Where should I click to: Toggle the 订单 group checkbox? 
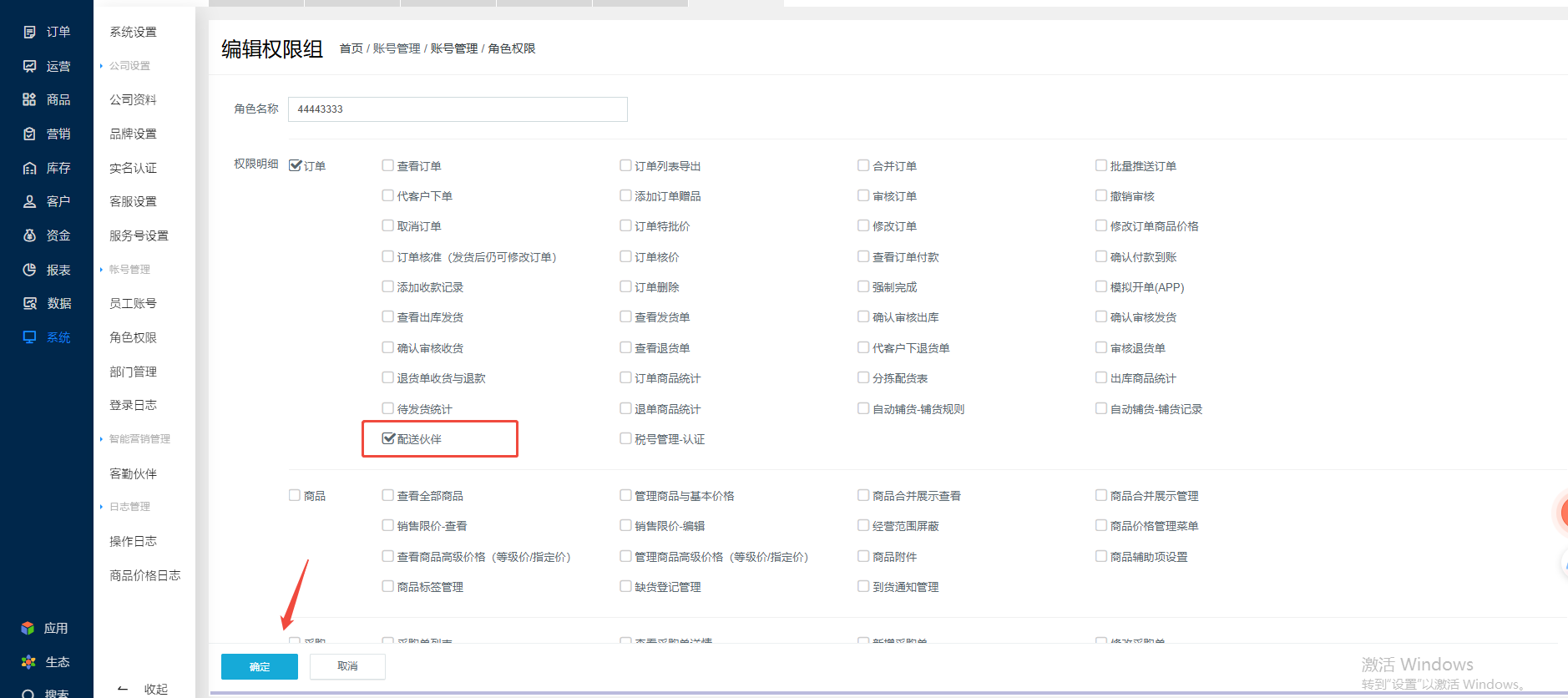295,165
